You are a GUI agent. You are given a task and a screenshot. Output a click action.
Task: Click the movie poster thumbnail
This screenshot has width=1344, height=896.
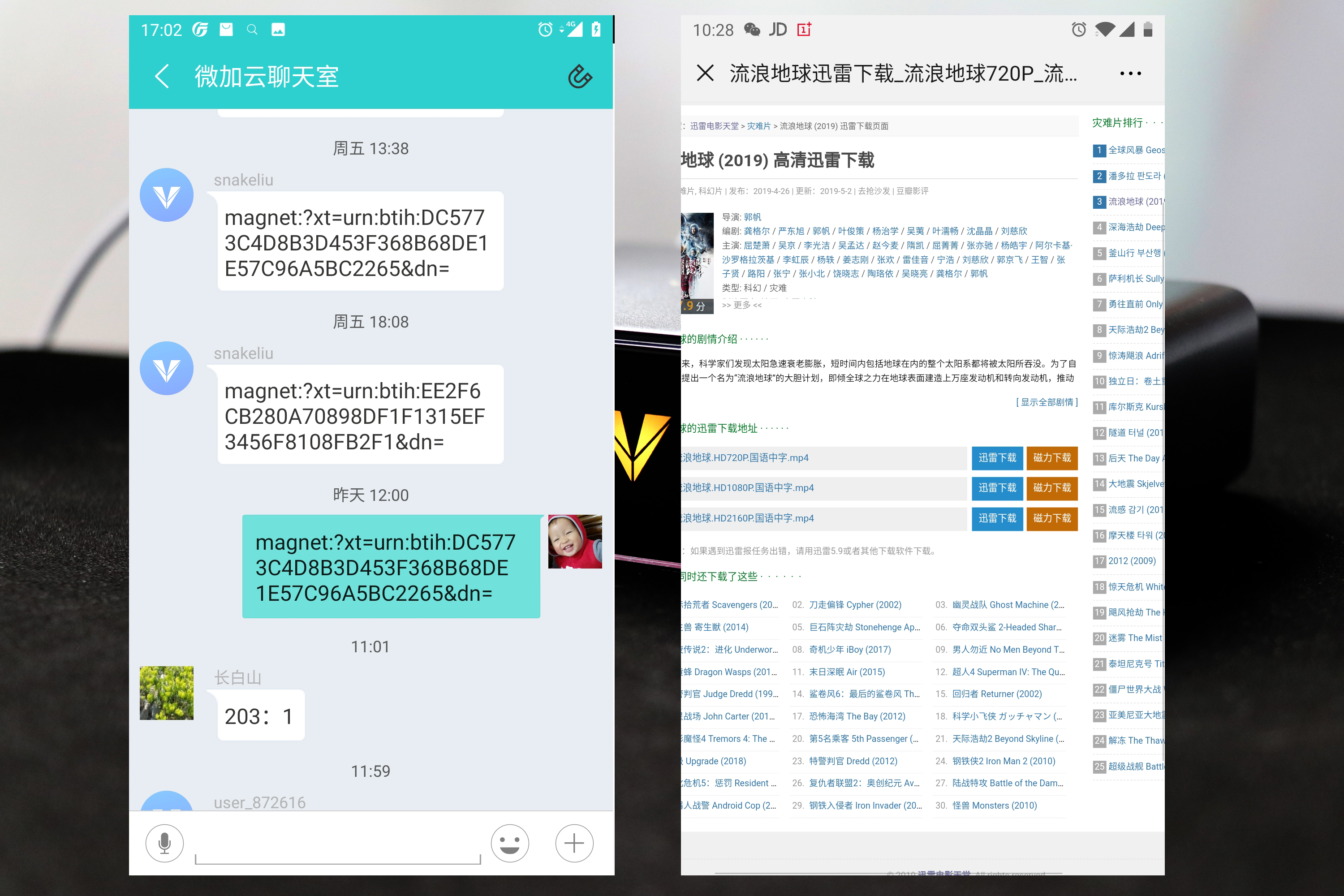[x=697, y=263]
